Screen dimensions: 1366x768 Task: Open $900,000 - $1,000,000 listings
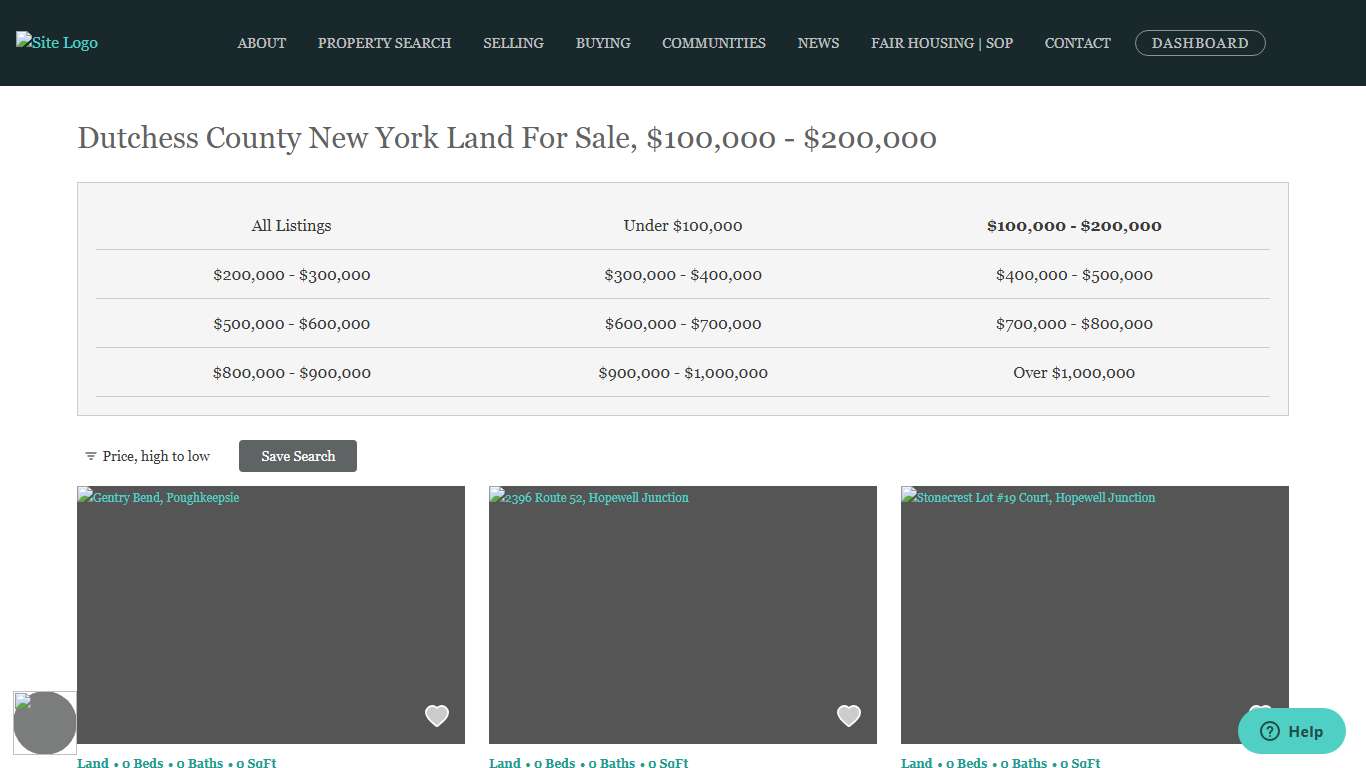click(683, 372)
